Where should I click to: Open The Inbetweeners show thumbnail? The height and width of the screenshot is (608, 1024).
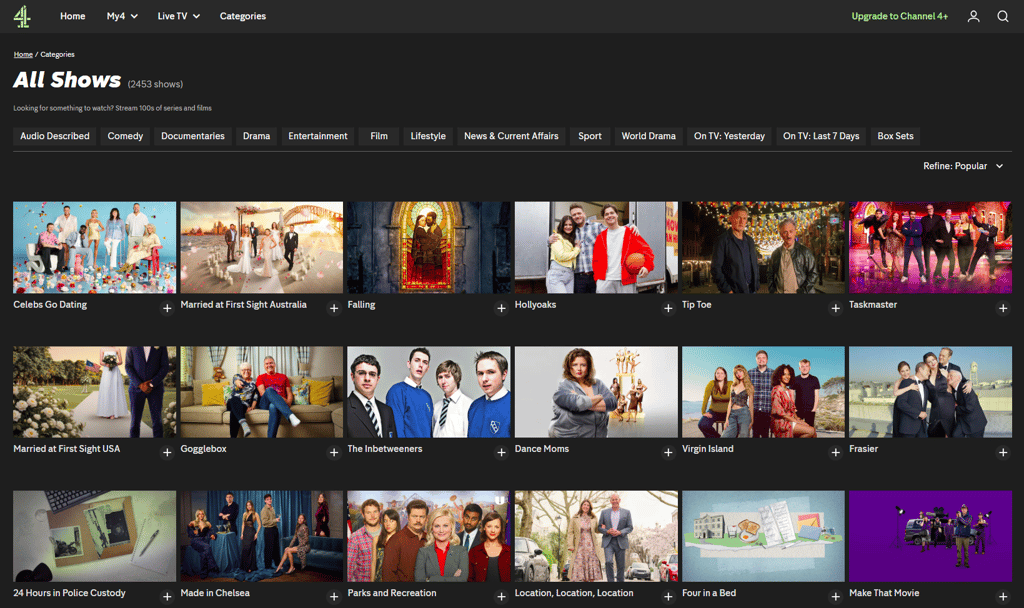click(x=429, y=392)
